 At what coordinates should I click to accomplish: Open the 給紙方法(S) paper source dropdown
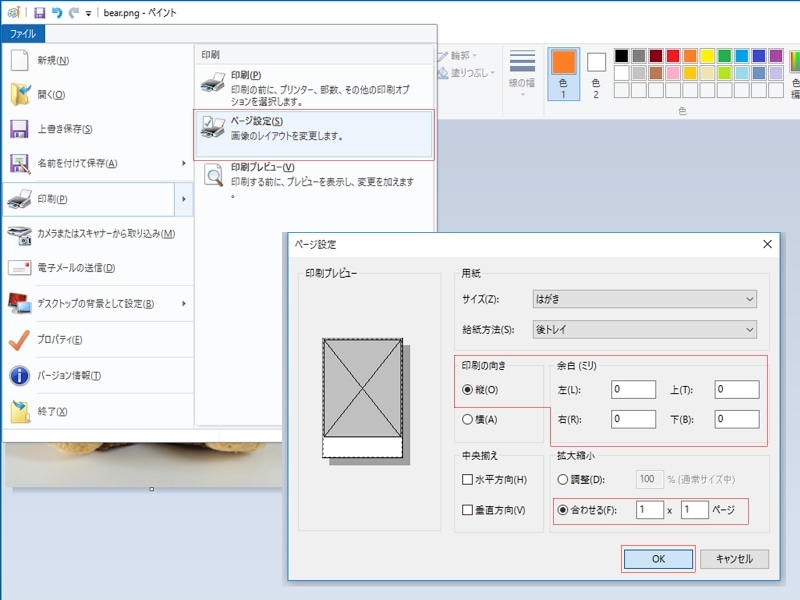(x=642, y=330)
